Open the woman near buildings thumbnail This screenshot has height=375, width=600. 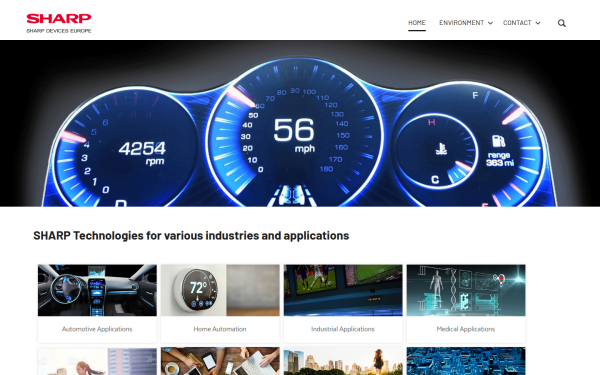[97, 361]
